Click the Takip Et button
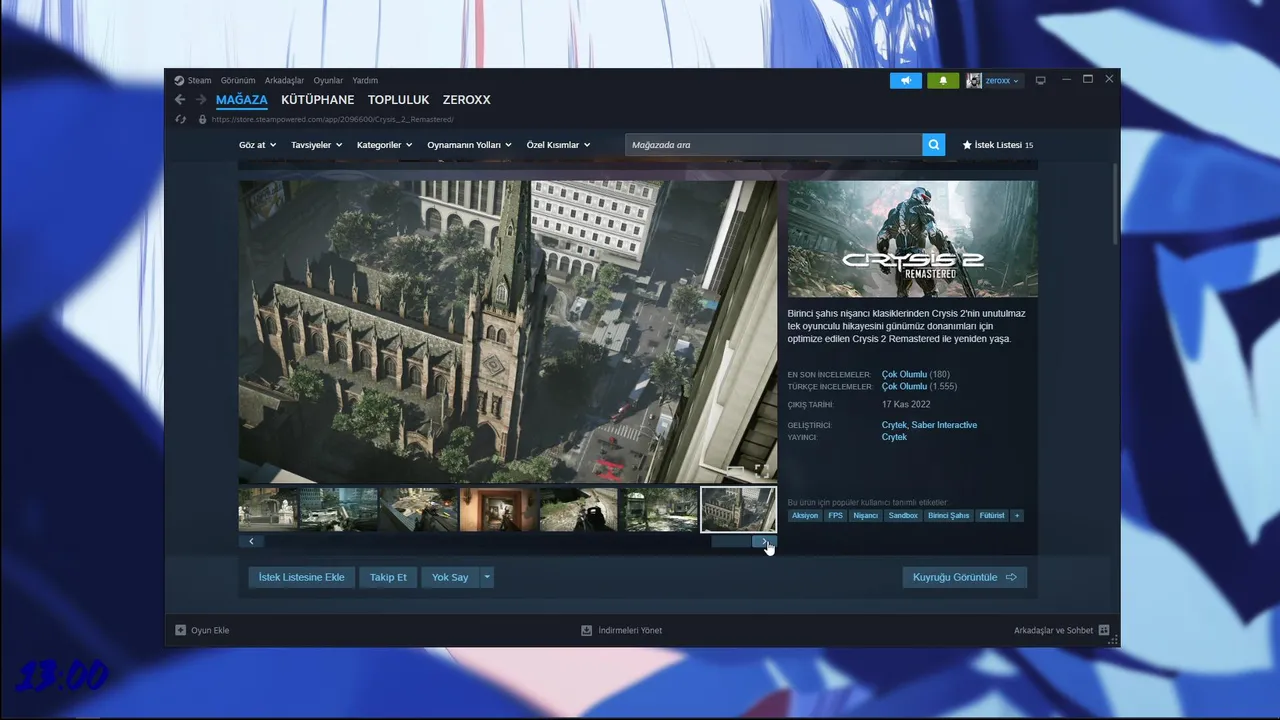 click(x=388, y=577)
